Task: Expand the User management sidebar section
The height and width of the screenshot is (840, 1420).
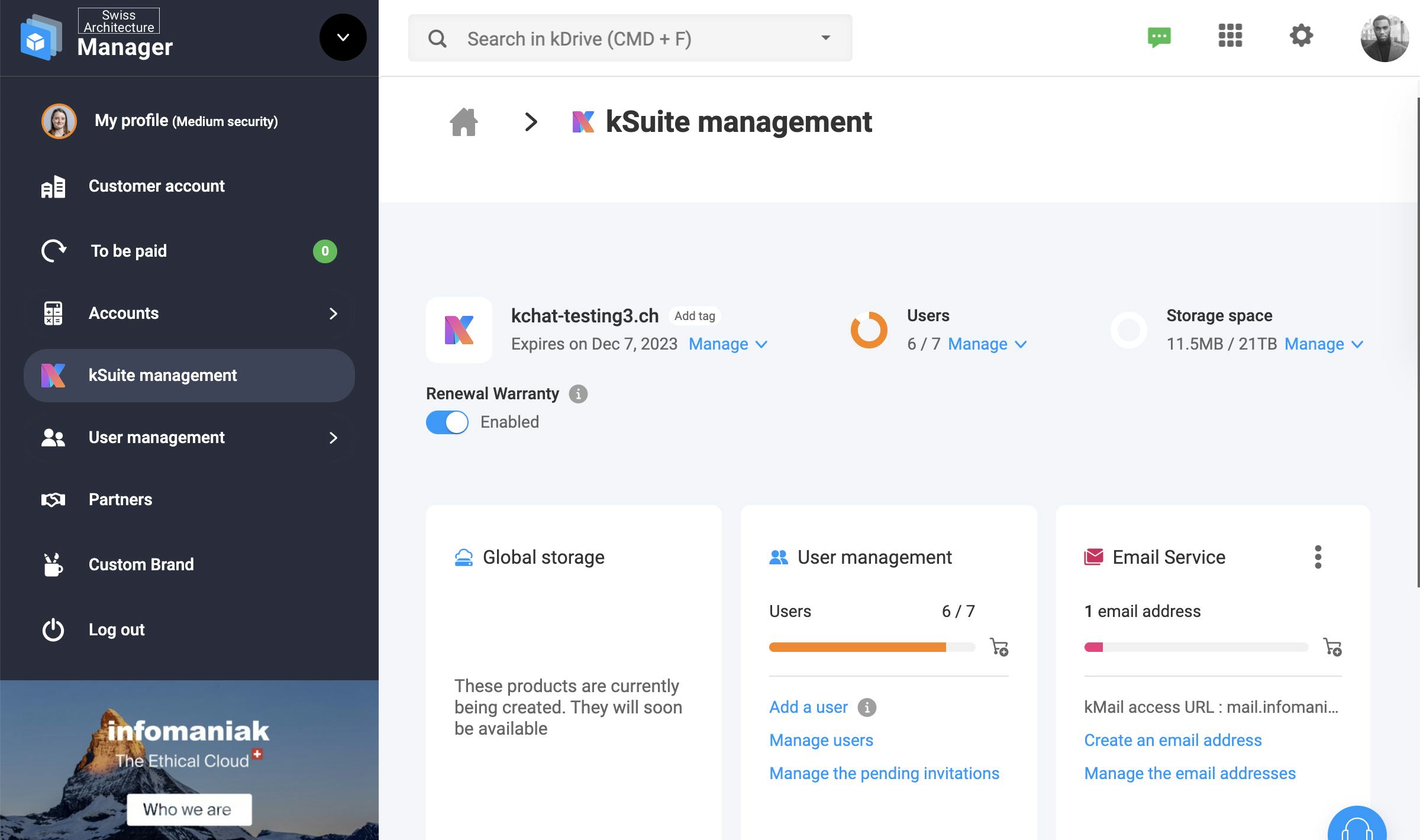Action: tap(334, 438)
